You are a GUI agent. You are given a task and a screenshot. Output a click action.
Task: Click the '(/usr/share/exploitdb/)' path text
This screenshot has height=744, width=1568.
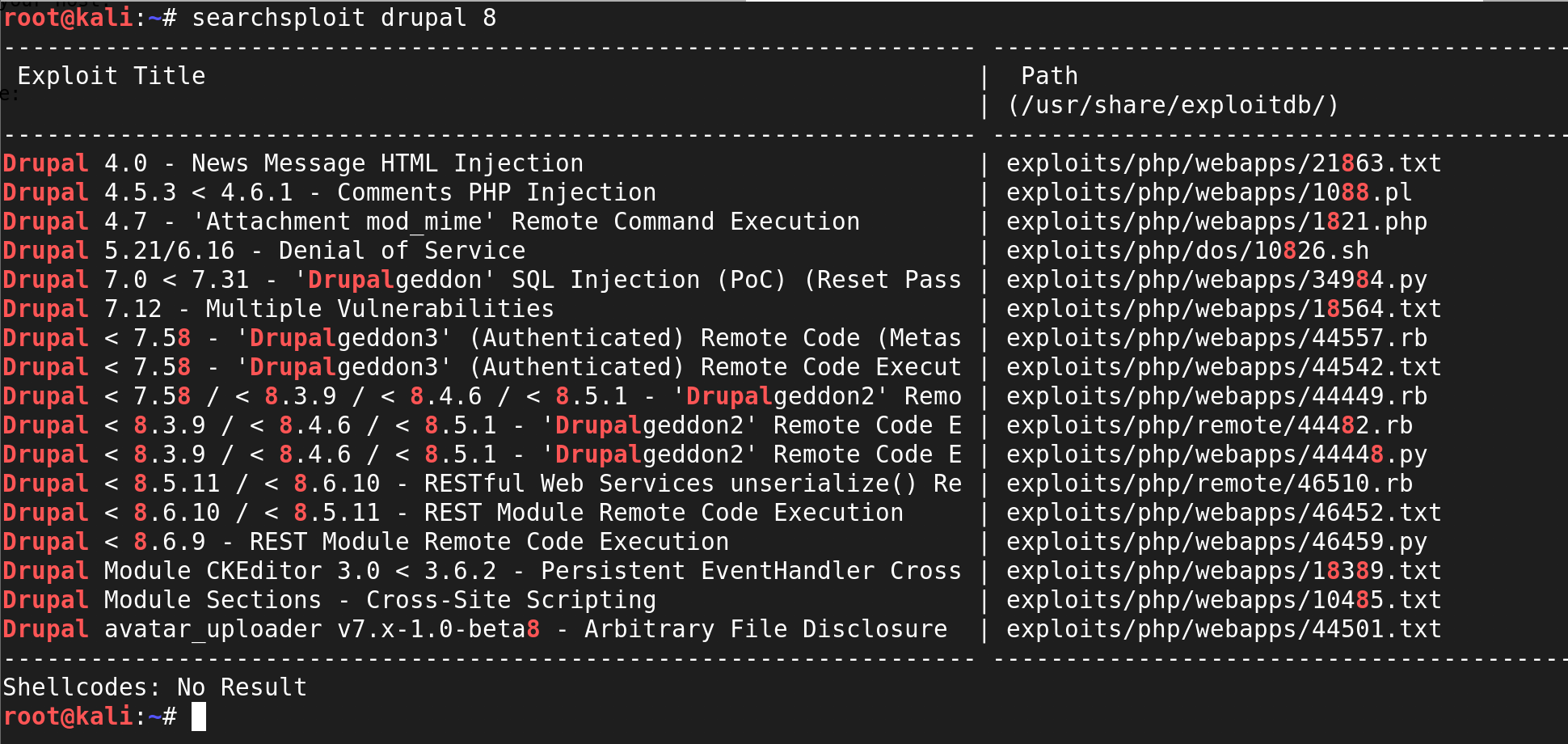point(1173,105)
